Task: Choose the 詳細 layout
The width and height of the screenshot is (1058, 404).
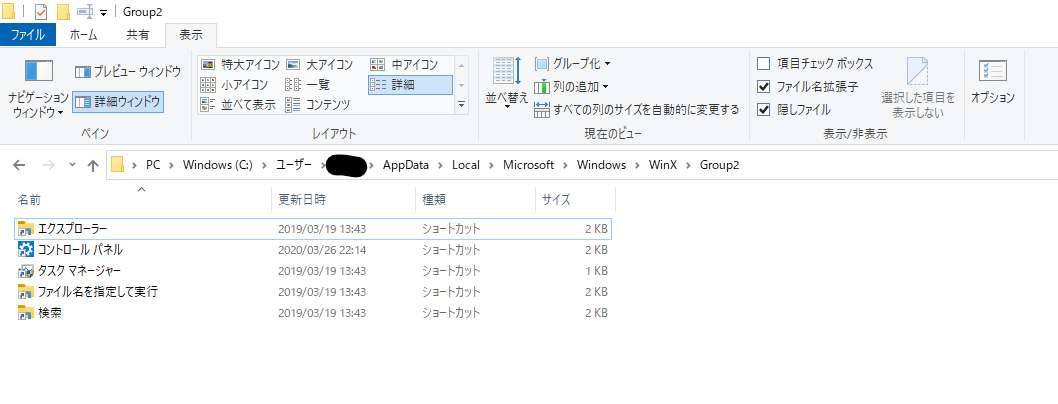Action: [410, 84]
